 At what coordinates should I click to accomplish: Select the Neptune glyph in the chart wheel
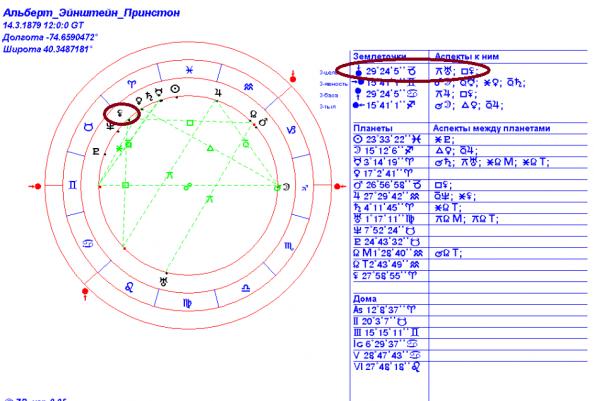[110, 127]
